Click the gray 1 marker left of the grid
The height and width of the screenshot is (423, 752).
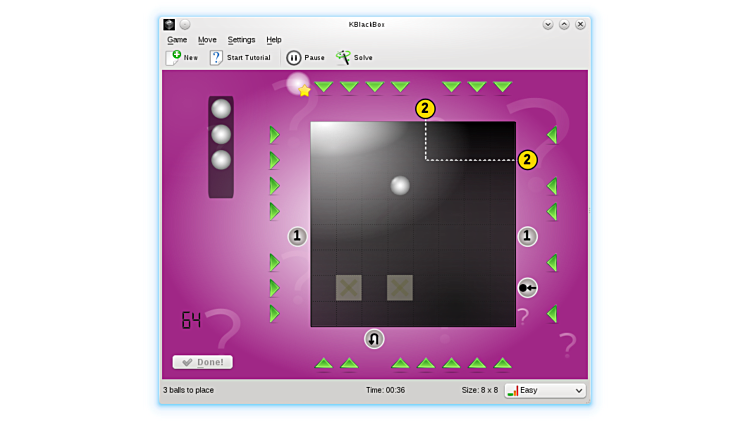tap(297, 237)
